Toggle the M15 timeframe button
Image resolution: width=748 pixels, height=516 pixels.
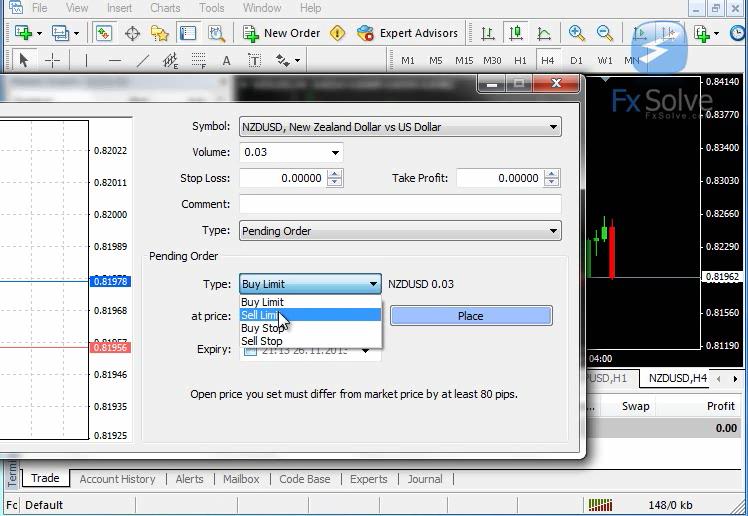[x=464, y=60]
